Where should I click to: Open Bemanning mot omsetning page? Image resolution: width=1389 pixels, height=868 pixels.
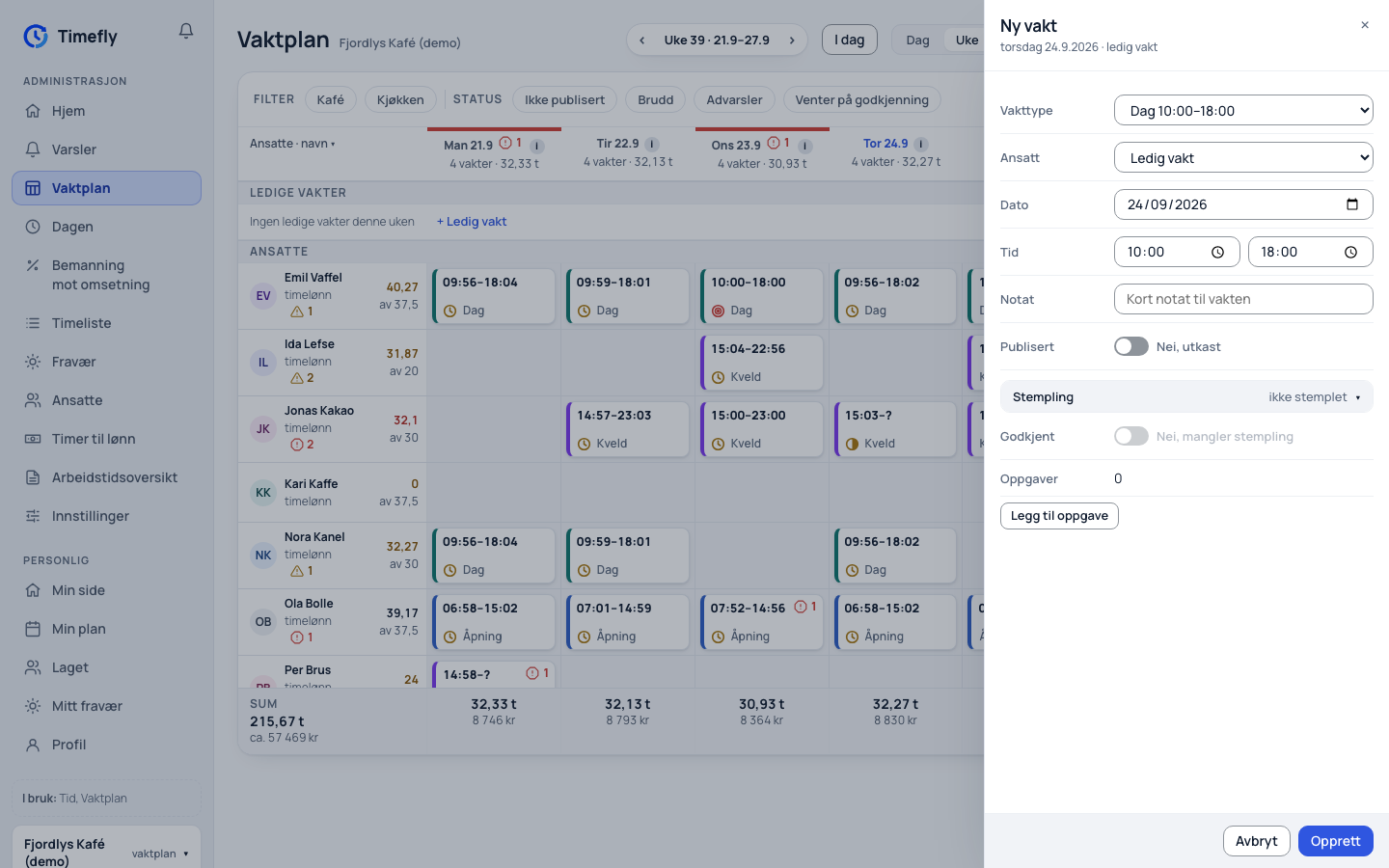pos(106,275)
